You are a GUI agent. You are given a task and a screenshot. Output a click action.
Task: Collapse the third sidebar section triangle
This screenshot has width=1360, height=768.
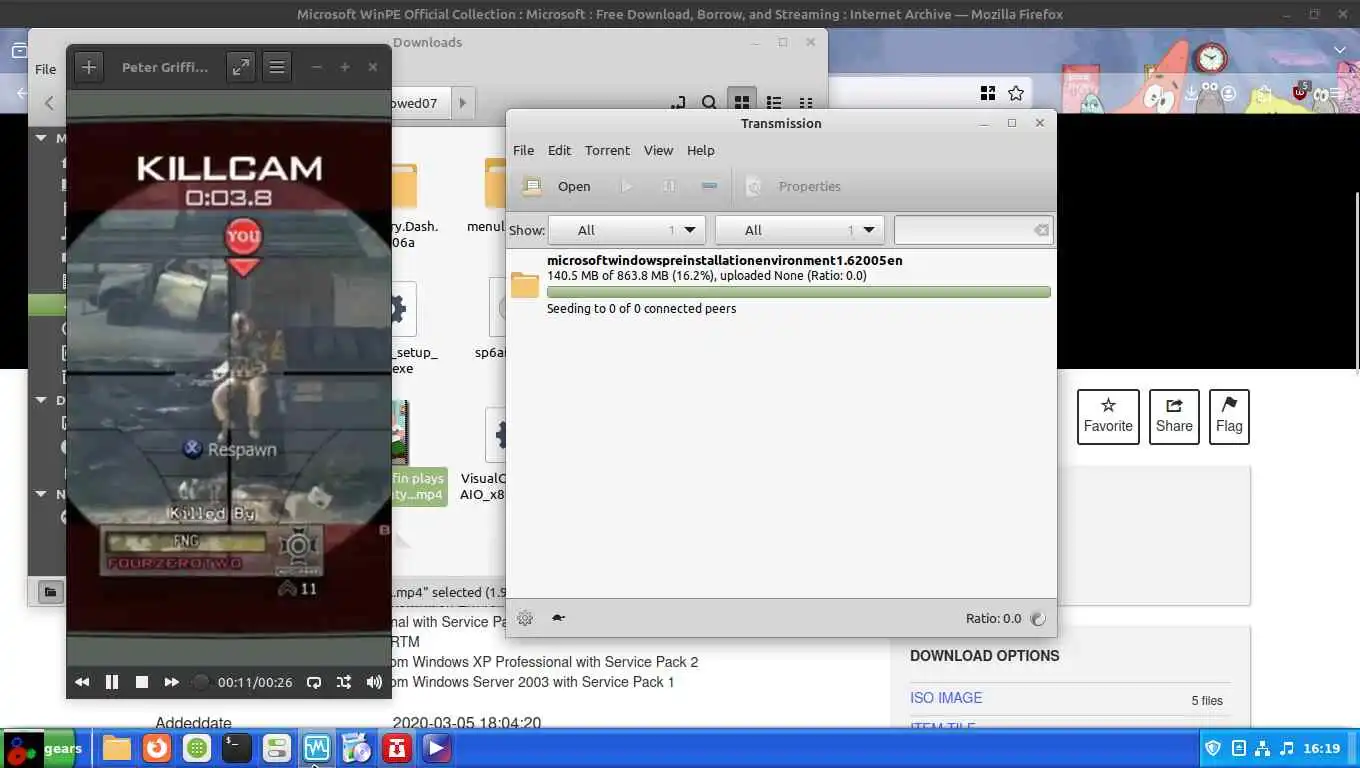42,494
